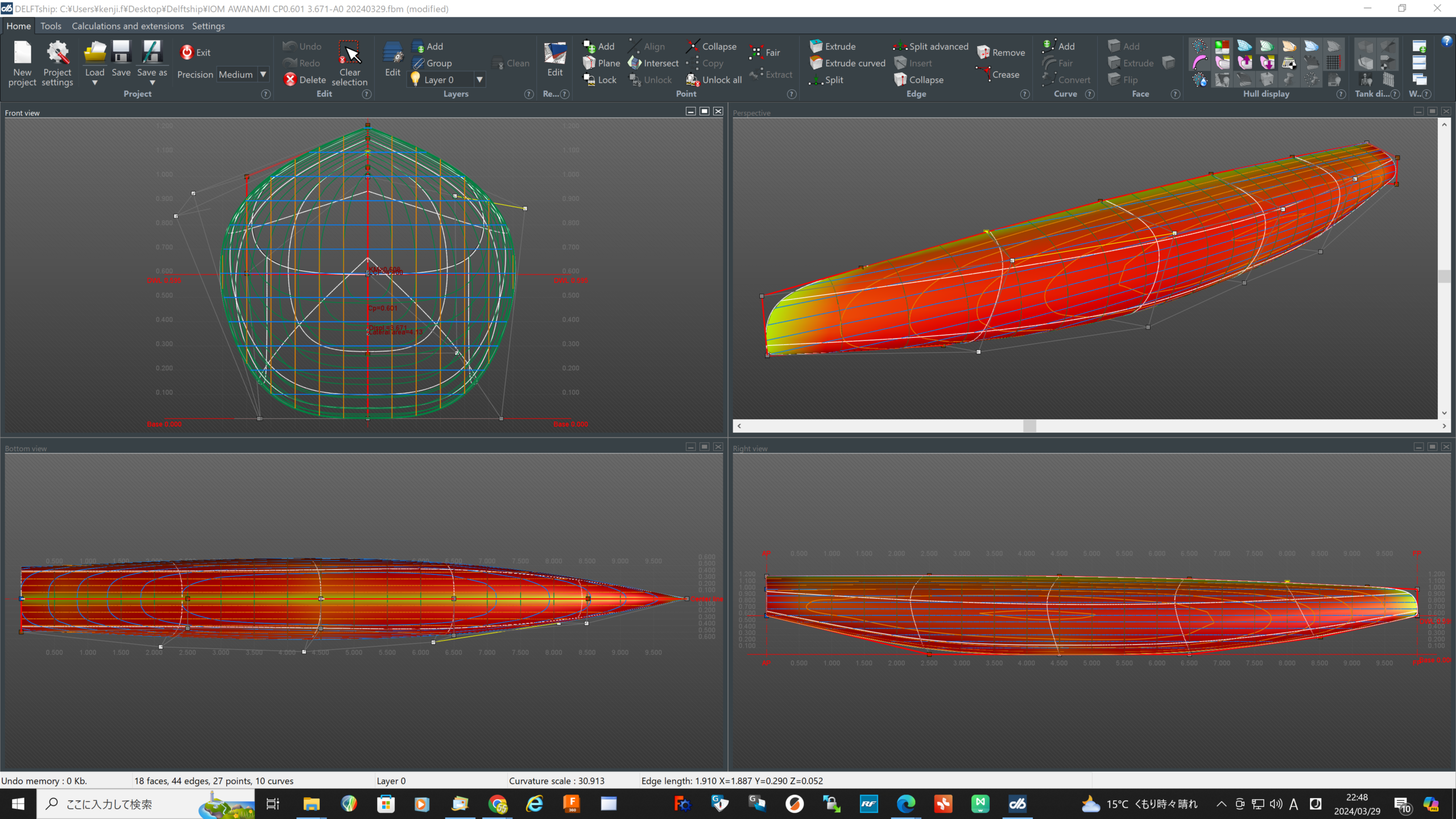Viewport: 1456px width, 819px height.
Task: Click the Delete button
Action: tap(304, 80)
